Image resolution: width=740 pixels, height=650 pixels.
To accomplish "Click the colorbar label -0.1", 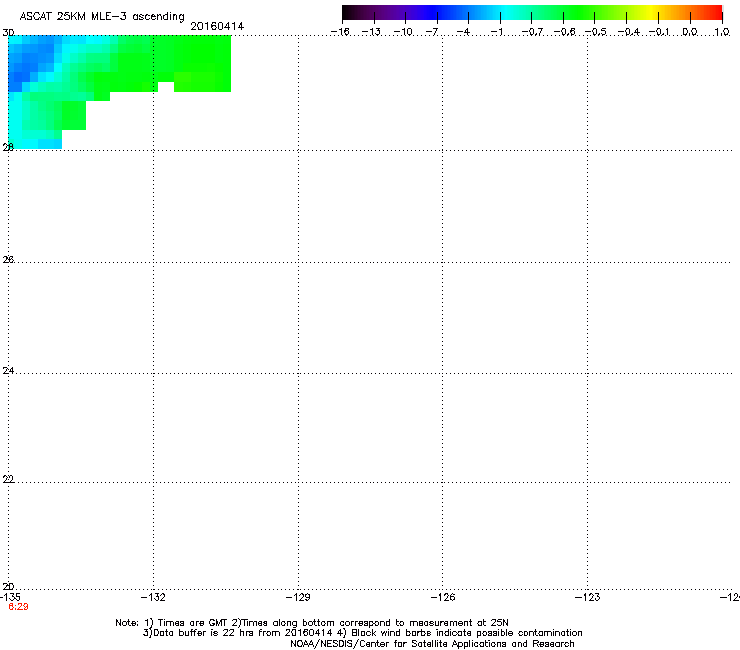I will 659,32.
